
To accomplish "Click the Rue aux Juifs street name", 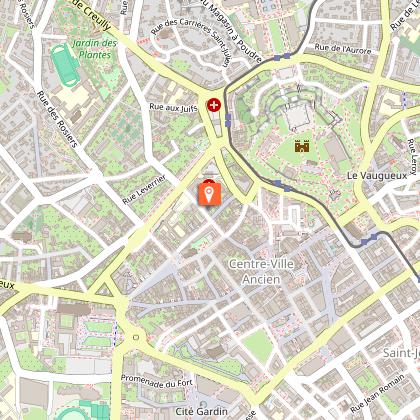I will 173,108.
